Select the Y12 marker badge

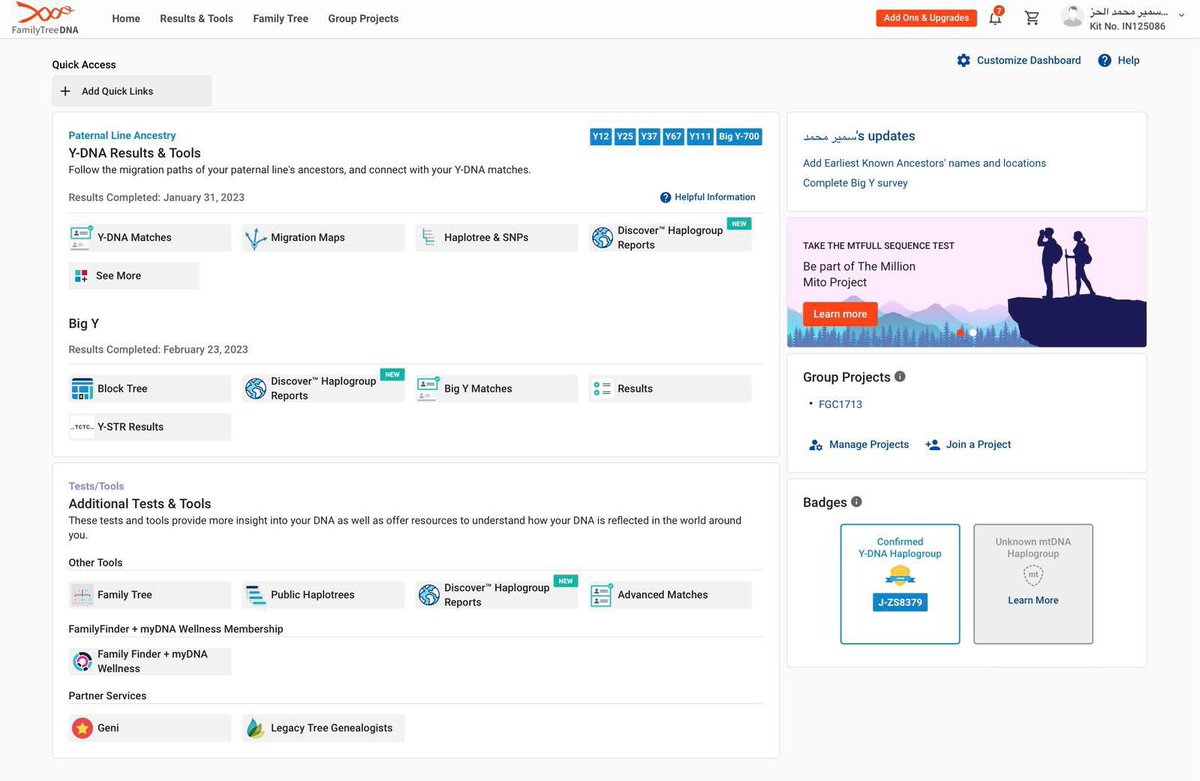pos(601,136)
